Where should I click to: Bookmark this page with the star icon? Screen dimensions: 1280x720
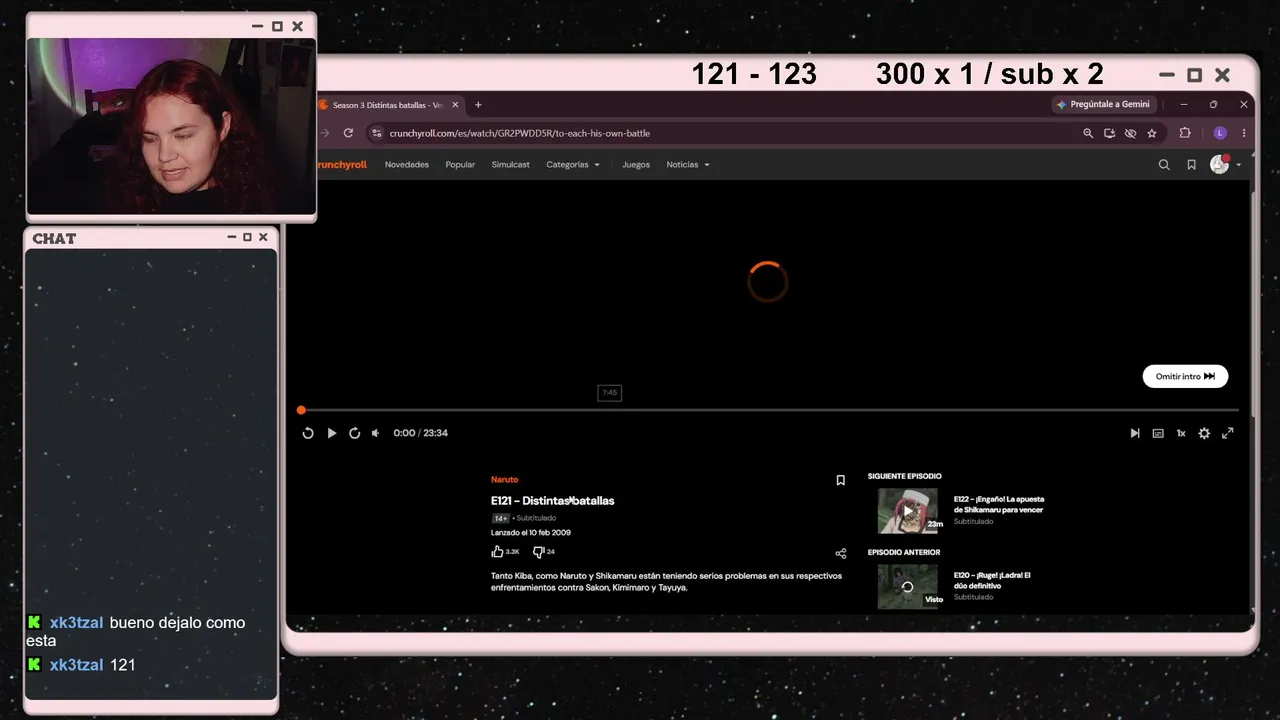coord(1152,133)
